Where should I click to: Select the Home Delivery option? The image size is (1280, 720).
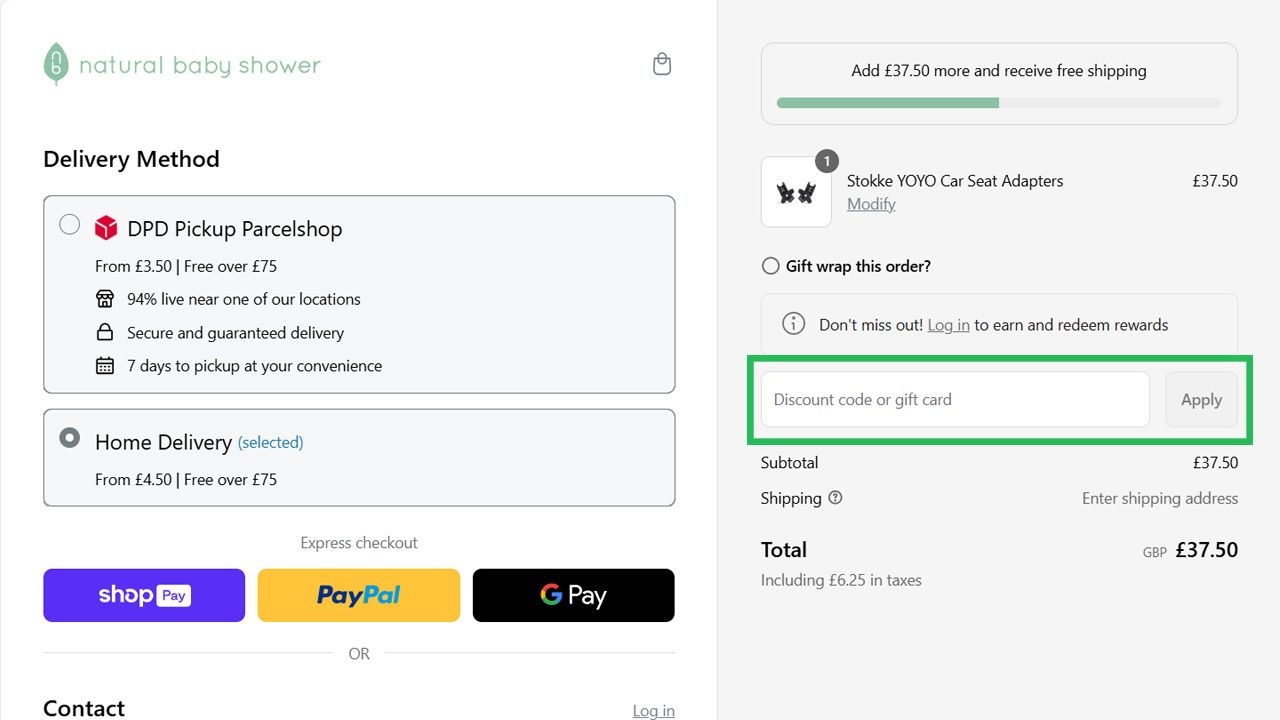69,438
